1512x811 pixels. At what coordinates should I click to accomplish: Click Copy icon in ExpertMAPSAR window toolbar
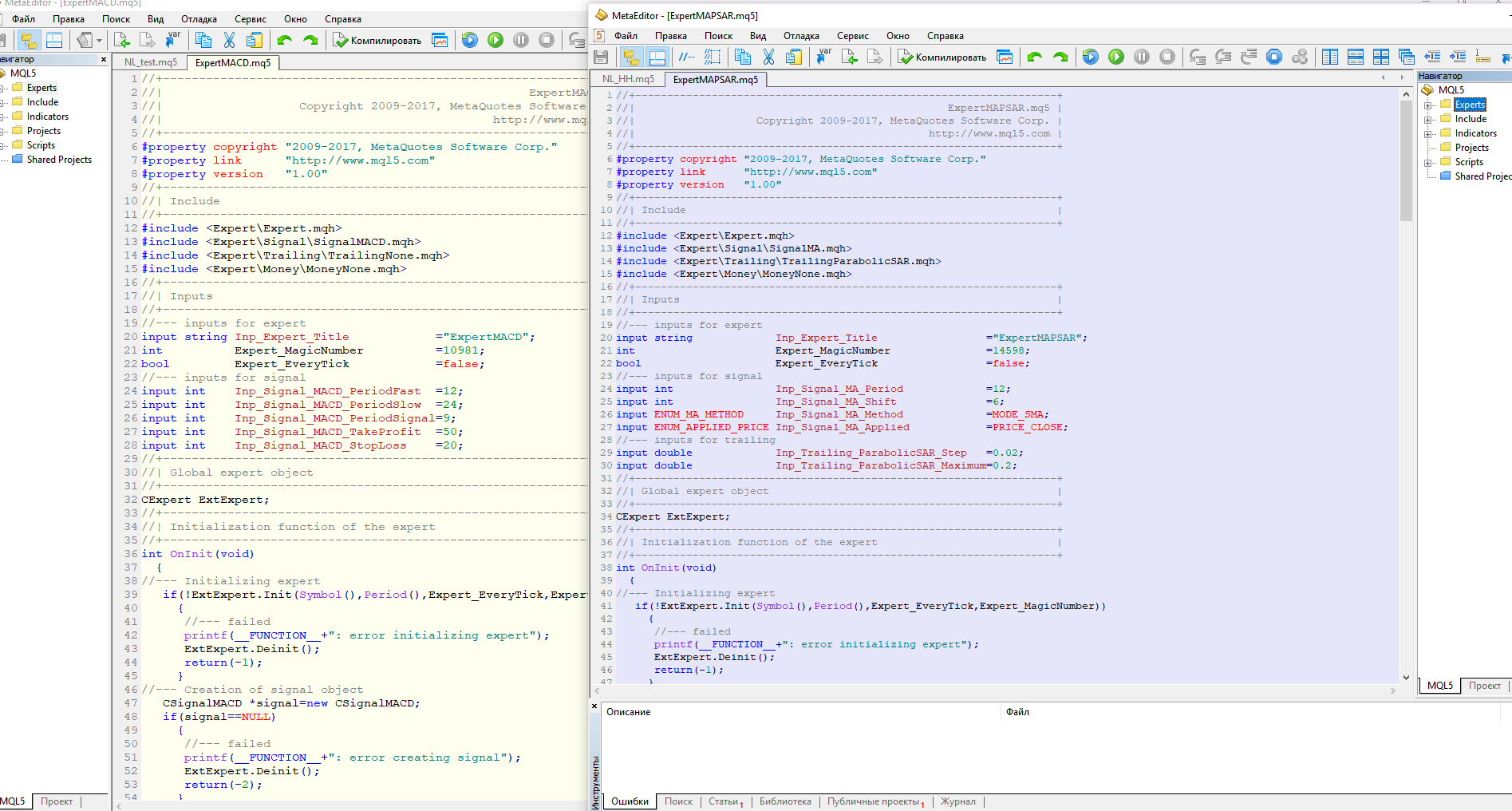click(743, 57)
